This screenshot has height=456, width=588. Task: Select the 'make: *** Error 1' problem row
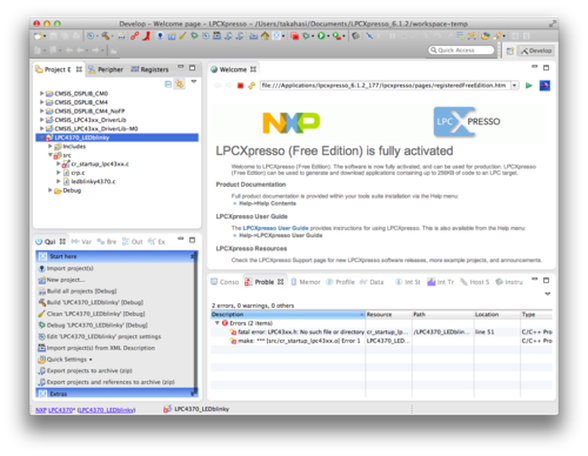(381, 340)
